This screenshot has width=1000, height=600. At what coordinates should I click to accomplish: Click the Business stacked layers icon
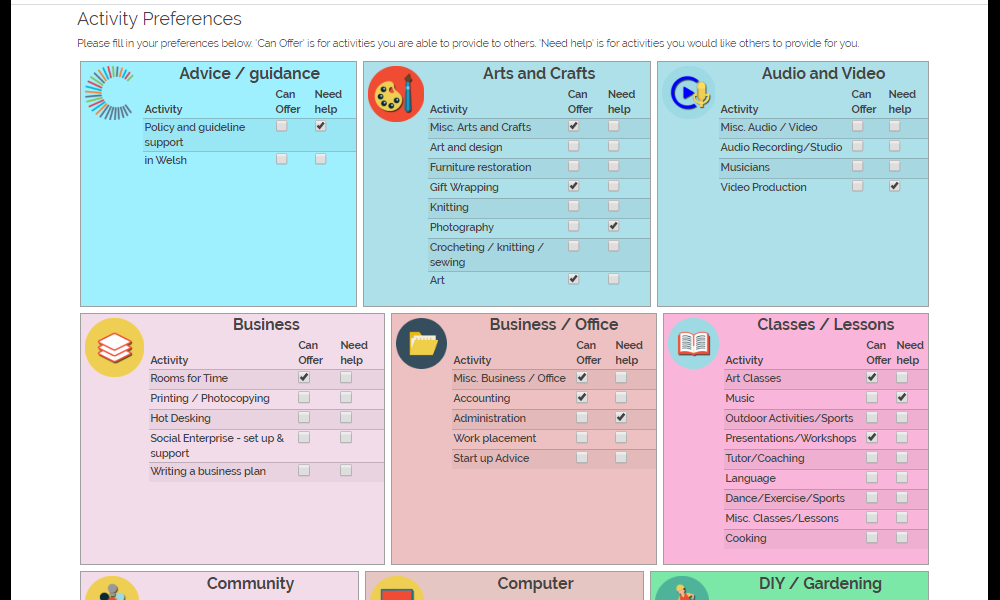coord(115,348)
